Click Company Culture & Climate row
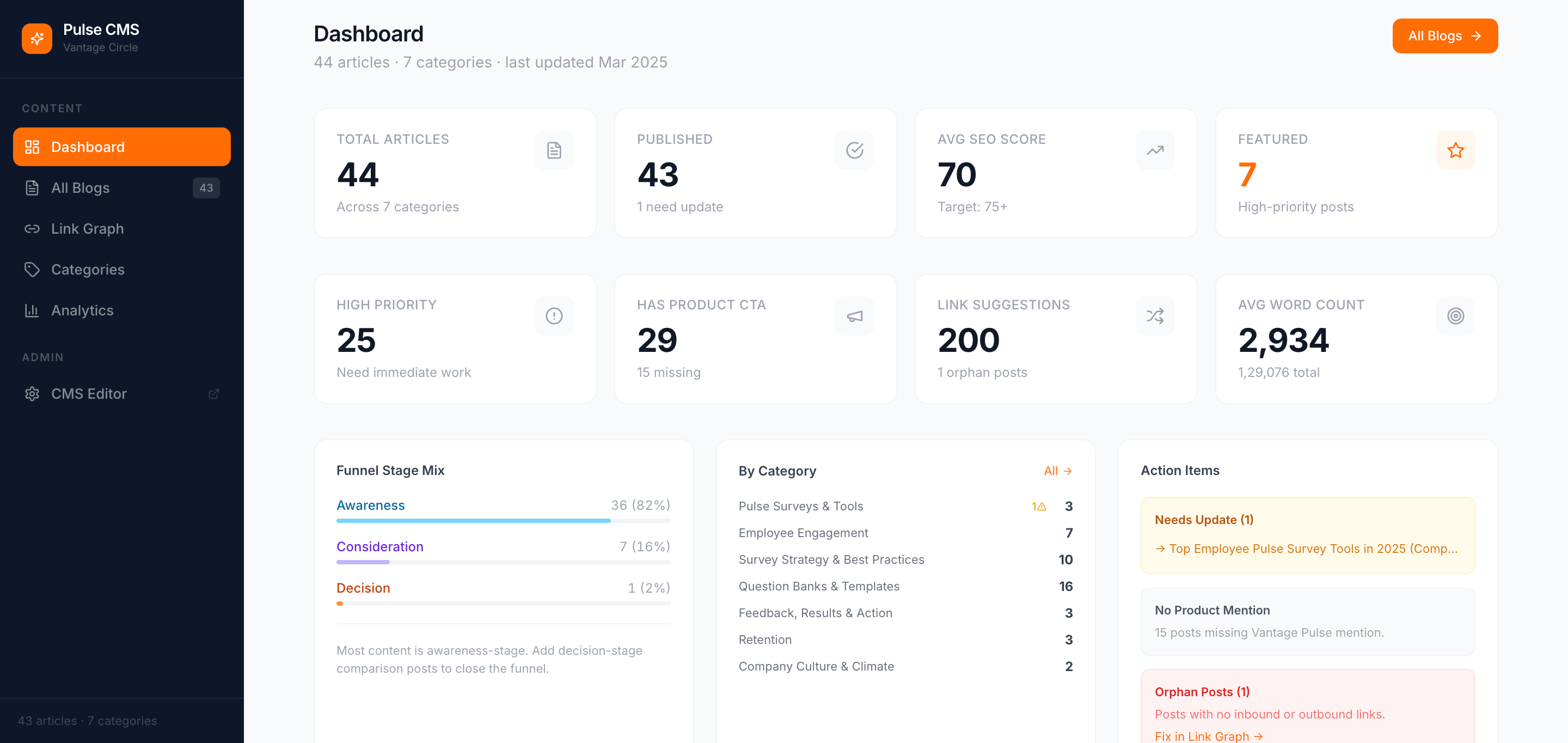Viewport: 1568px width, 743px height. pyautogui.click(x=905, y=667)
